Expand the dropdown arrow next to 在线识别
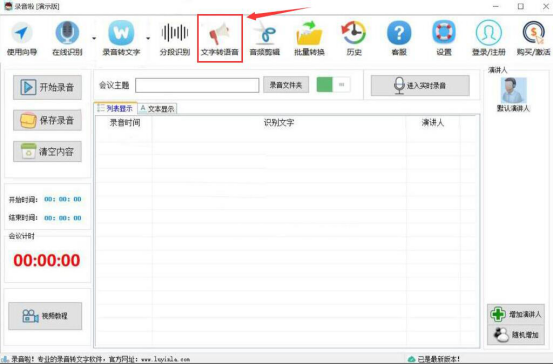This screenshot has height=364, width=553. coord(94,38)
